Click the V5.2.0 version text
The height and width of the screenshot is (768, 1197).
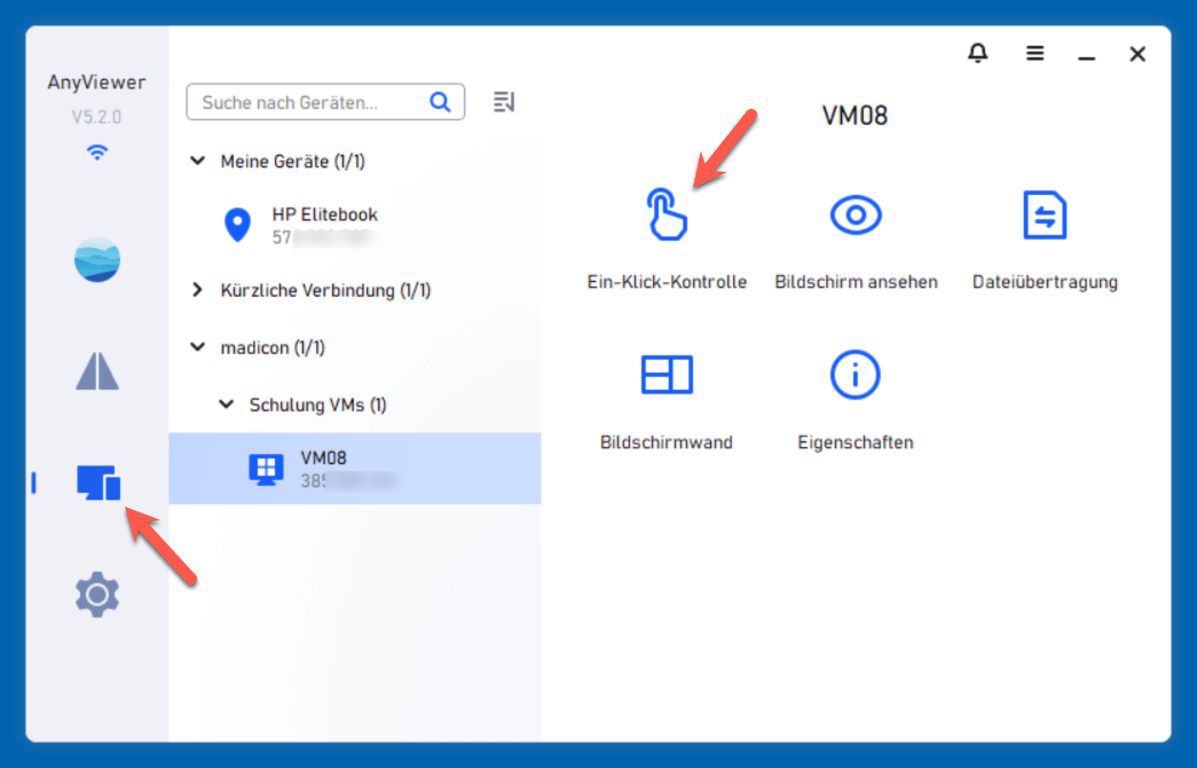pyautogui.click(x=97, y=117)
